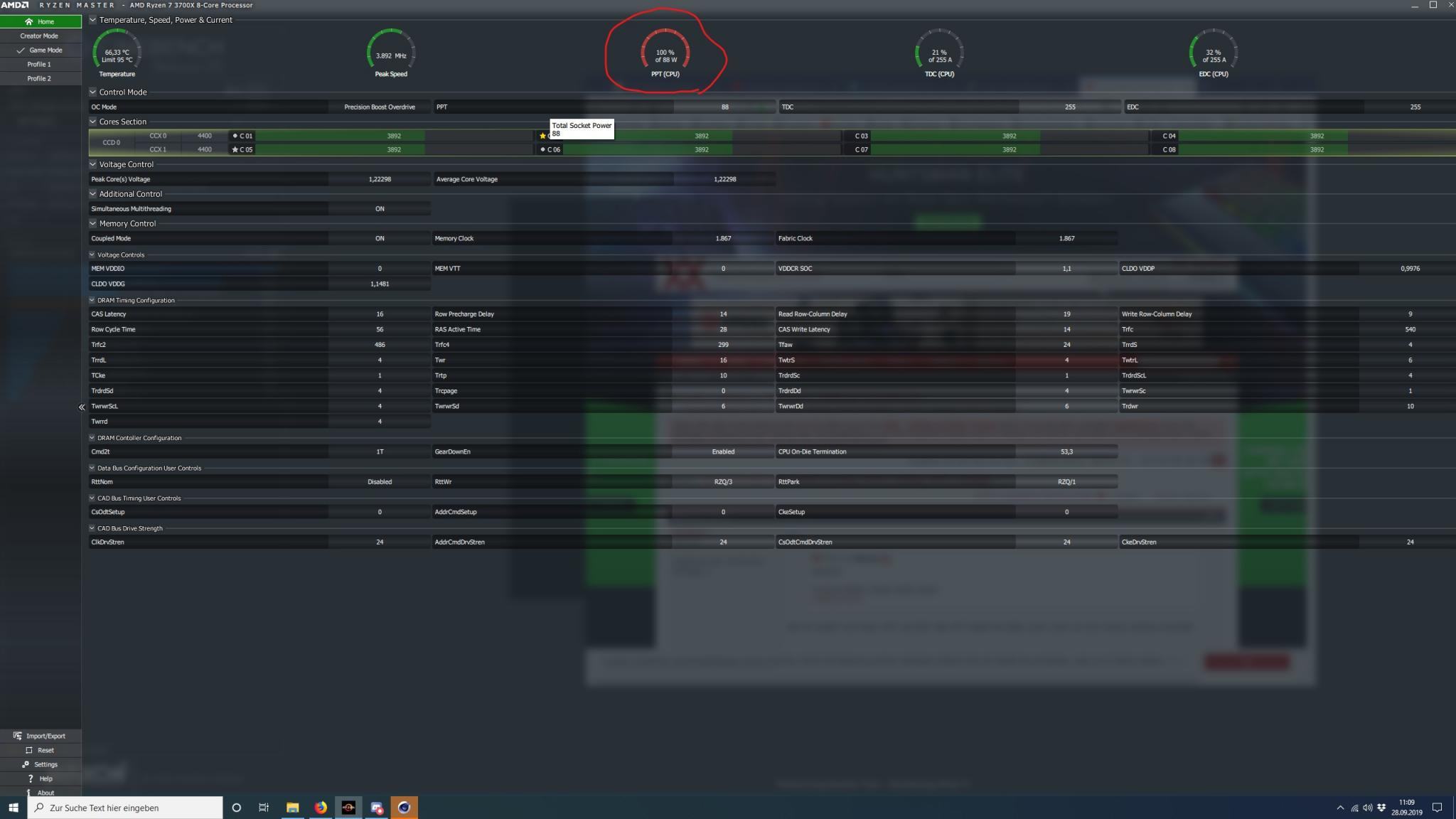The height and width of the screenshot is (819, 1456).
Task: Collapse the Additional Control section
Action: tap(92, 193)
